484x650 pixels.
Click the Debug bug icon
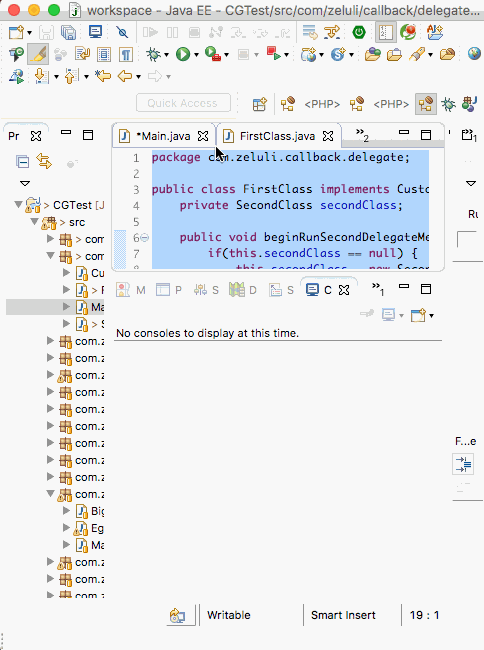tap(154, 54)
